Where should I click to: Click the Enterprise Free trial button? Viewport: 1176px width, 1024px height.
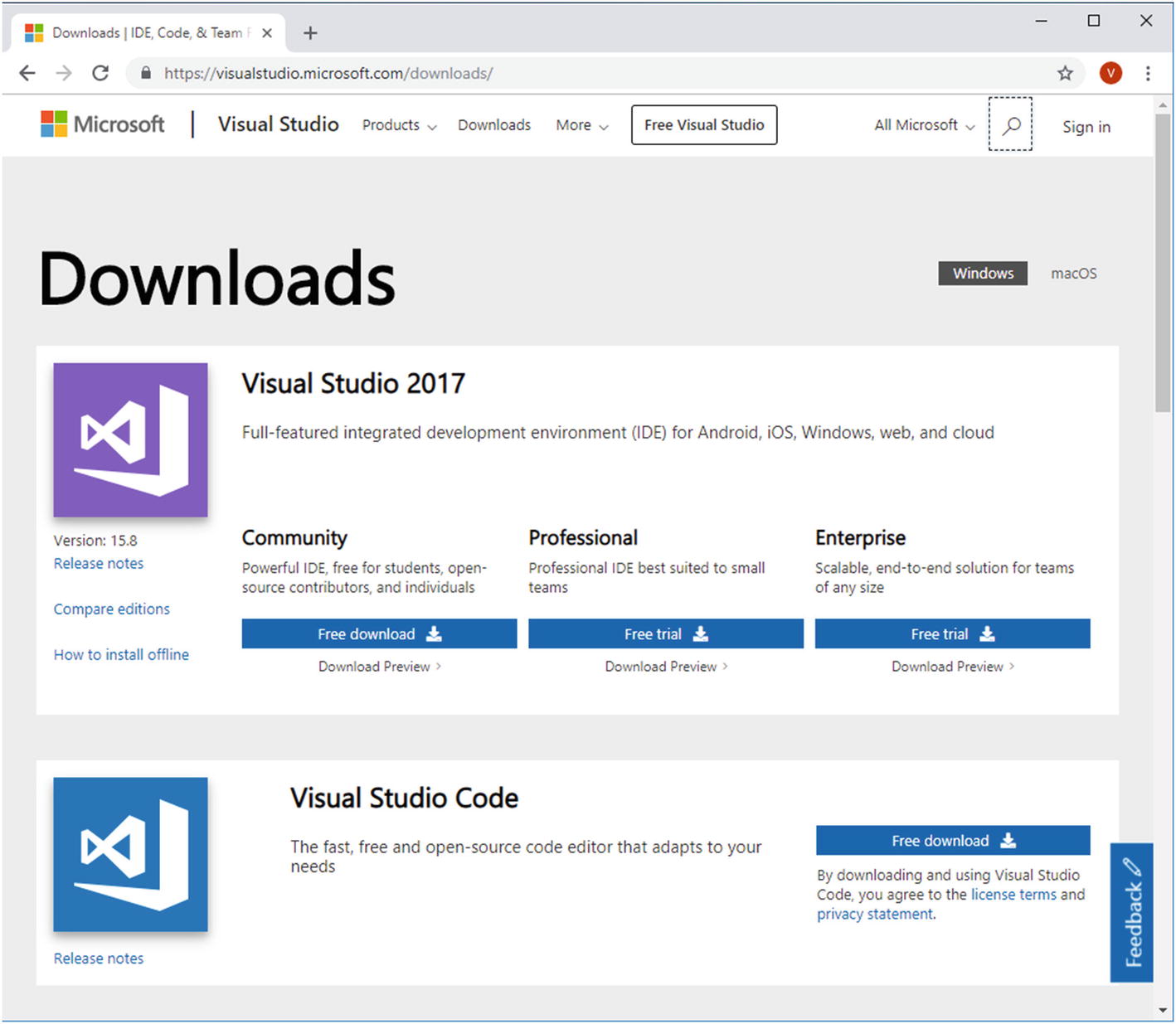(953, 633)
